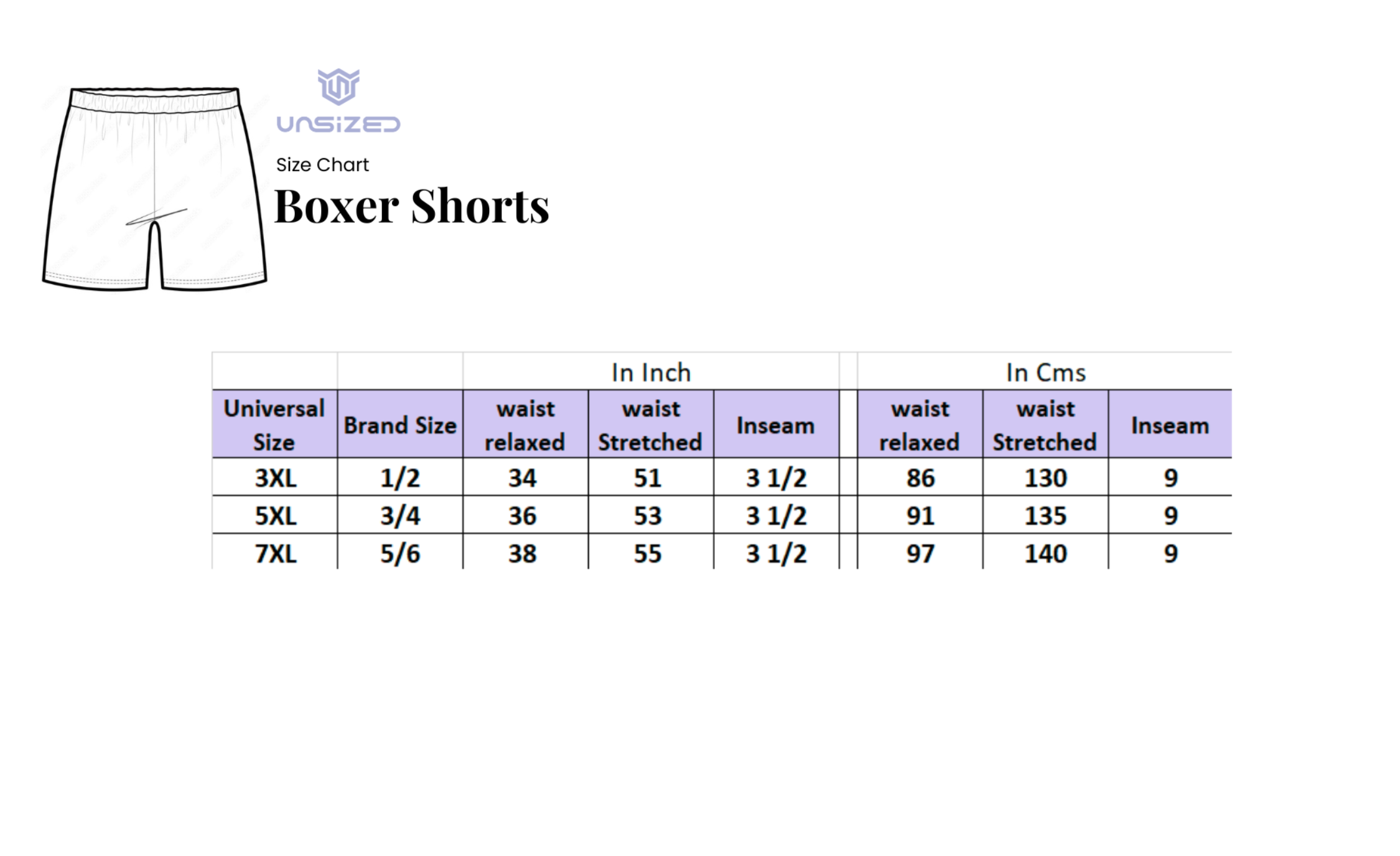Select the In Inch column group header
This screenshot has width=1400, height=856.
(651, 372)
